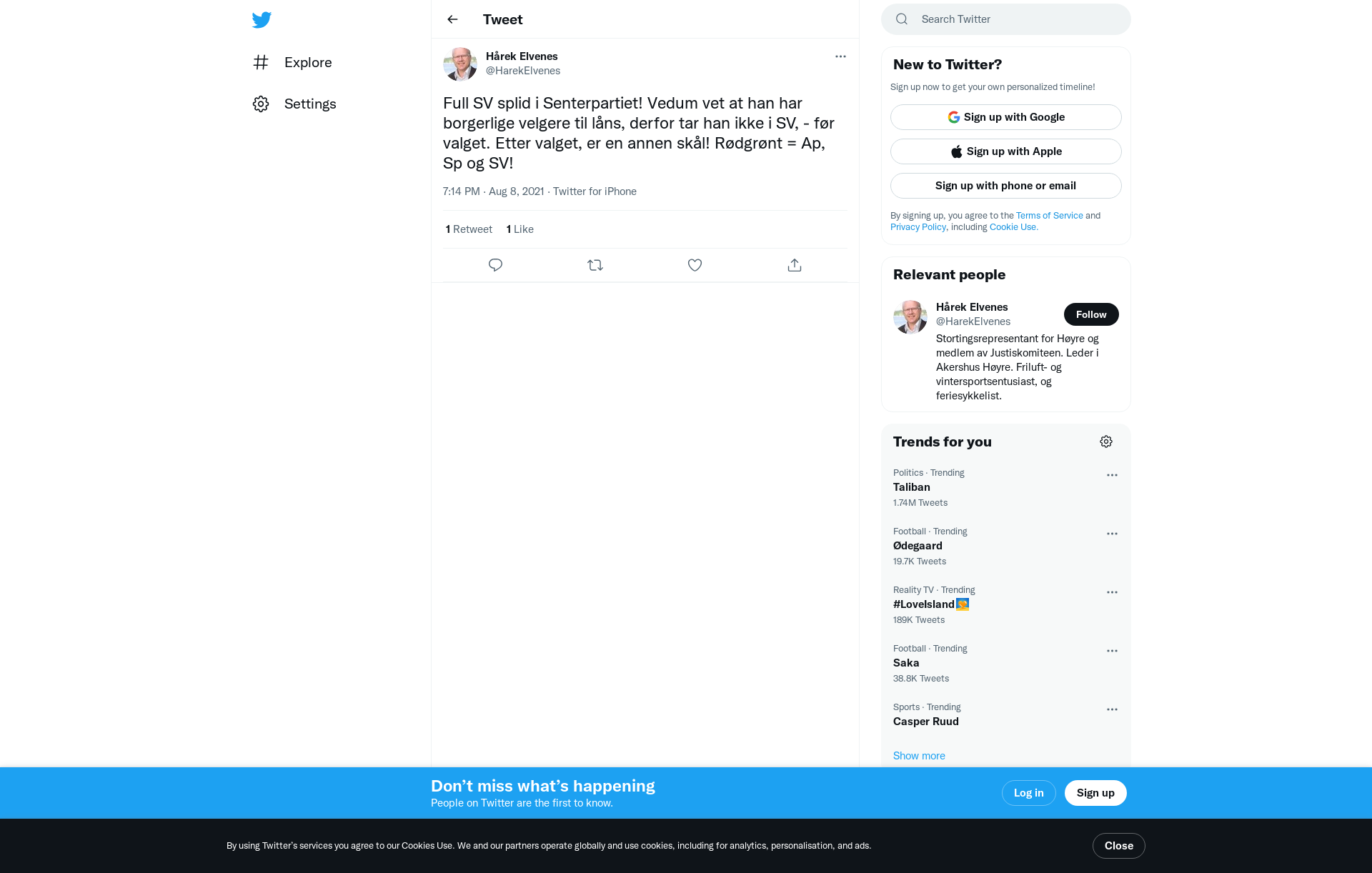The image size is (1372, 873).
Task: Open Trends settings gear icon
Action: 1106,442
